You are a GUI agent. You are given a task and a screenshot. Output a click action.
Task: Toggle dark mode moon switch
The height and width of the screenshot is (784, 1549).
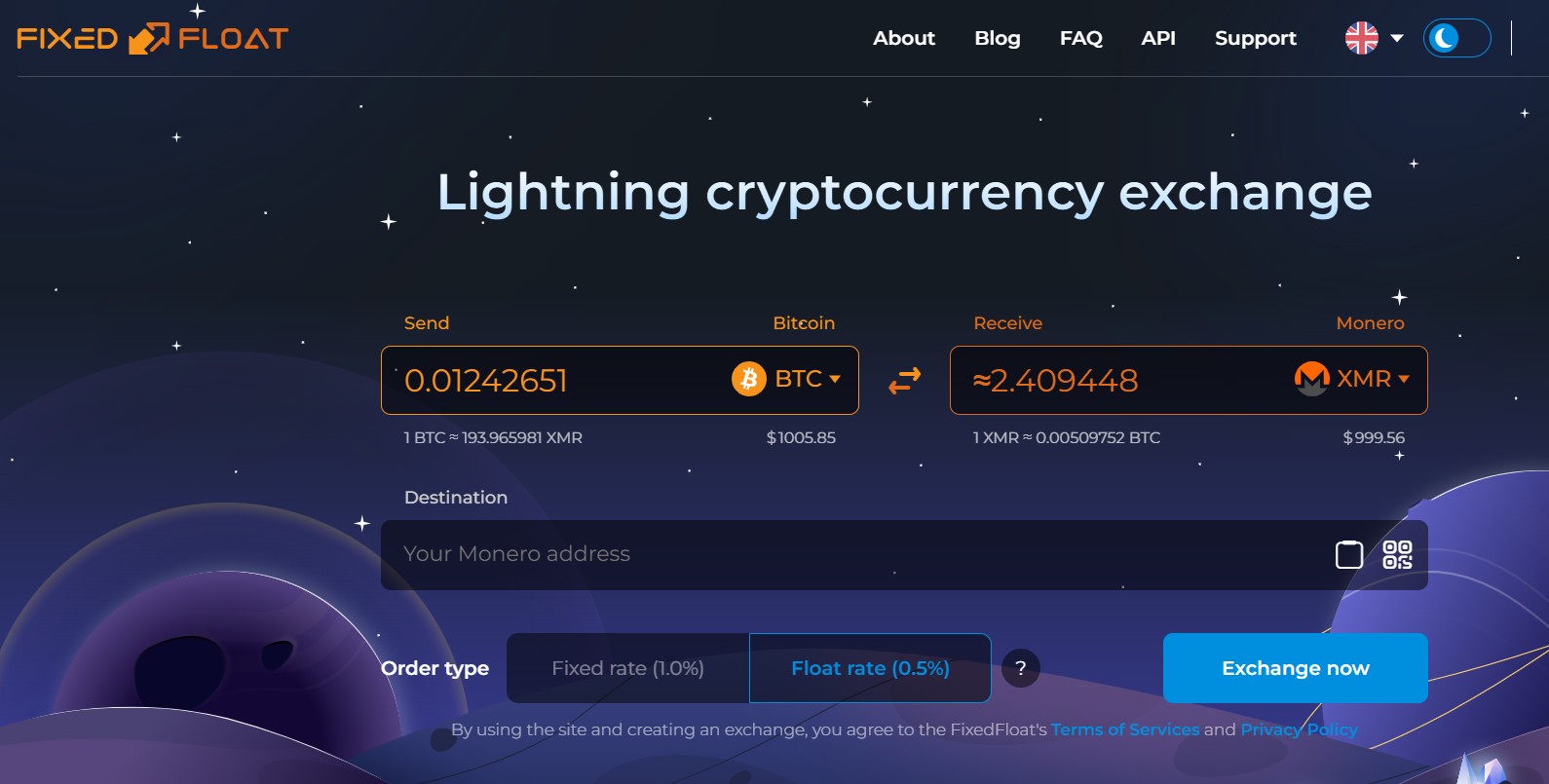click(1456, 38)
